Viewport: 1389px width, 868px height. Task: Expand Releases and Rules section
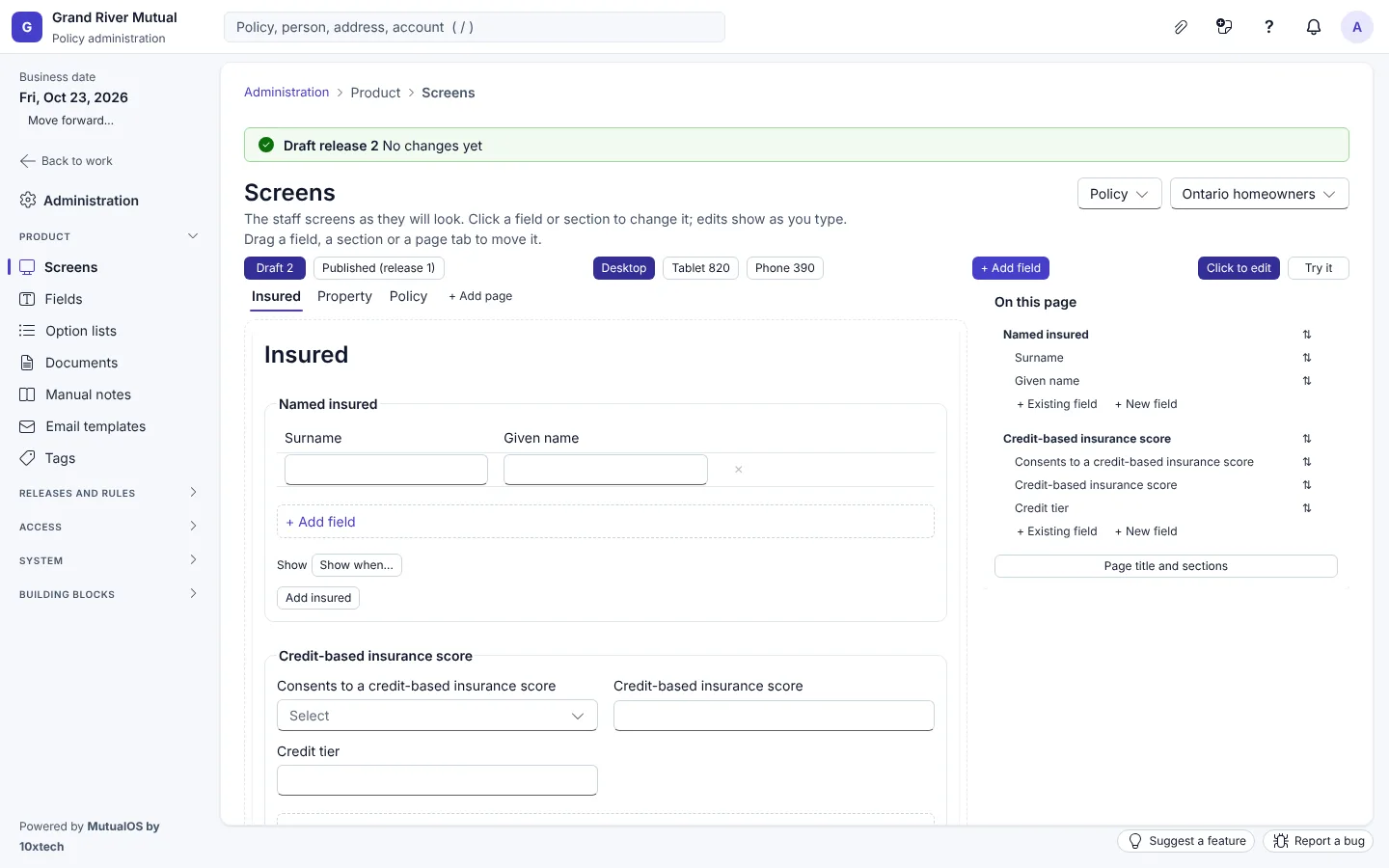point(193,493)
